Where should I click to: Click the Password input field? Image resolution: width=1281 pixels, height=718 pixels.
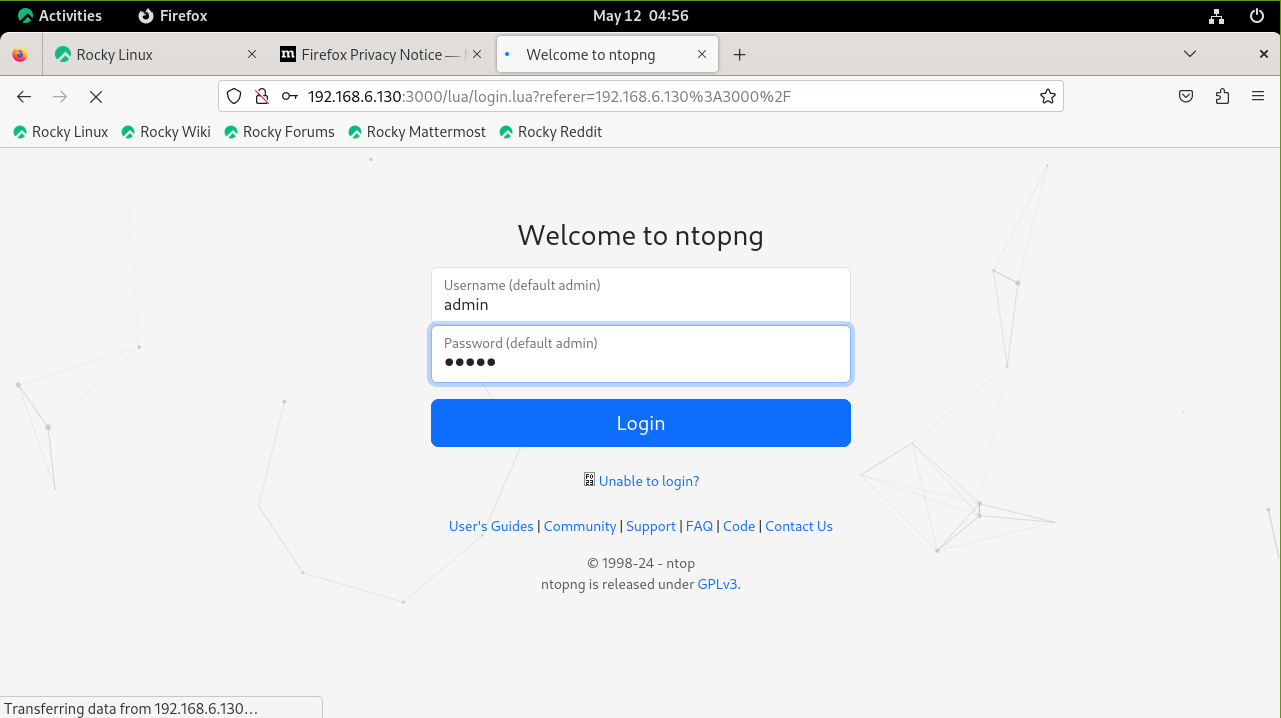click(x=641, y=354)
